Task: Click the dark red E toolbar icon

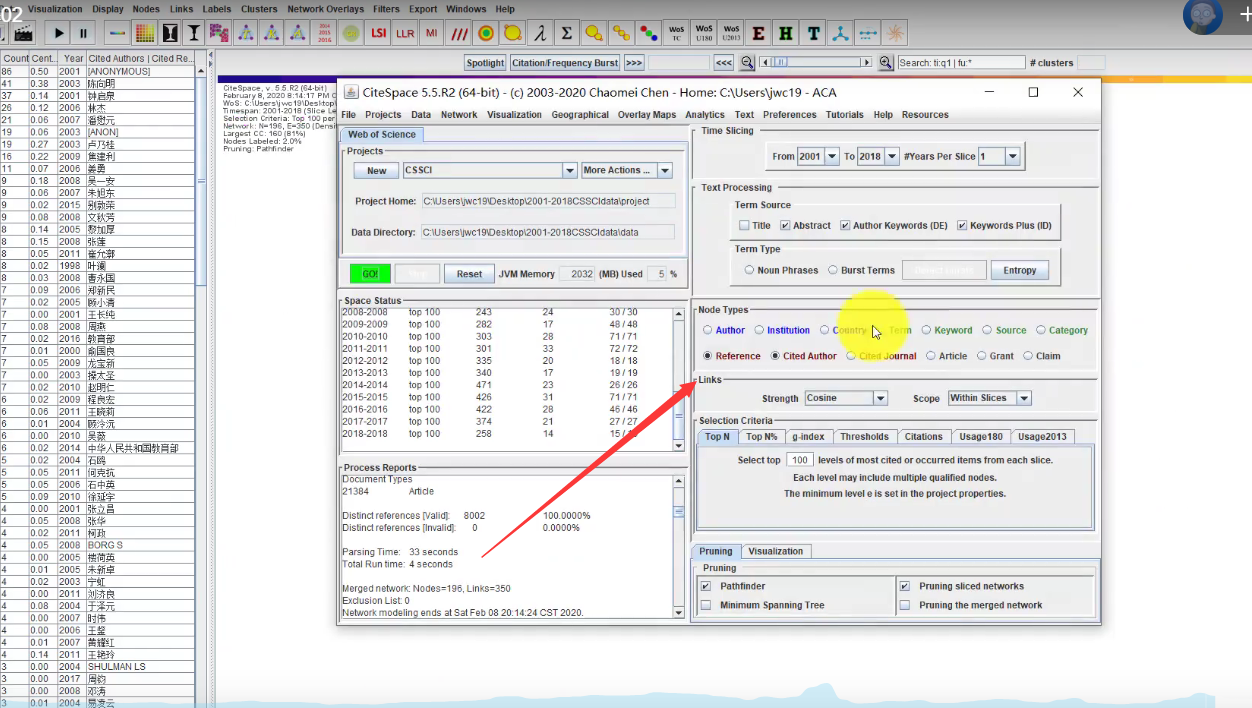Action: pos(759,33)
